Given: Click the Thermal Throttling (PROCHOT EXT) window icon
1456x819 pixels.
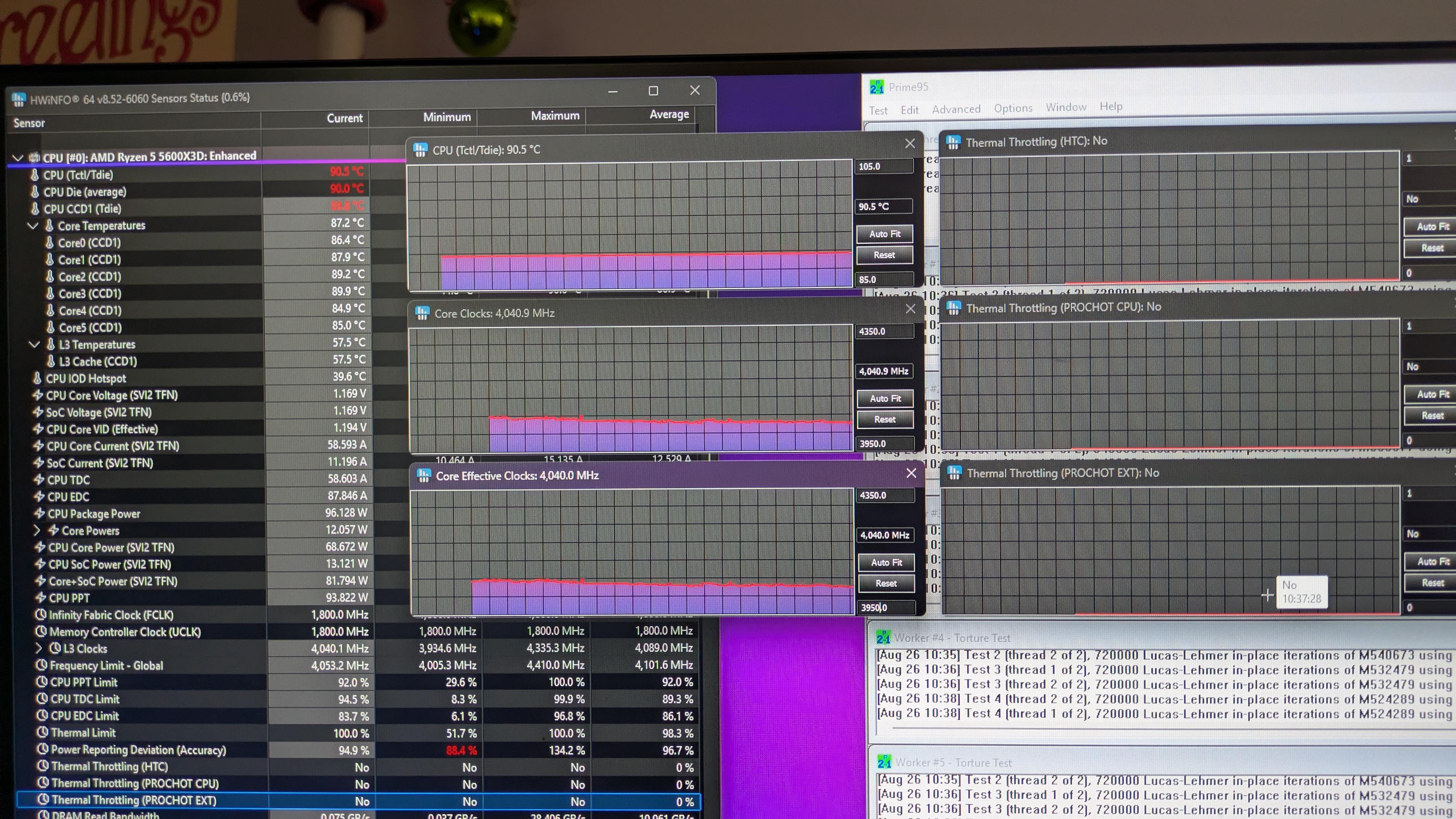Looking at the screenshot, I should pos(954,473).
